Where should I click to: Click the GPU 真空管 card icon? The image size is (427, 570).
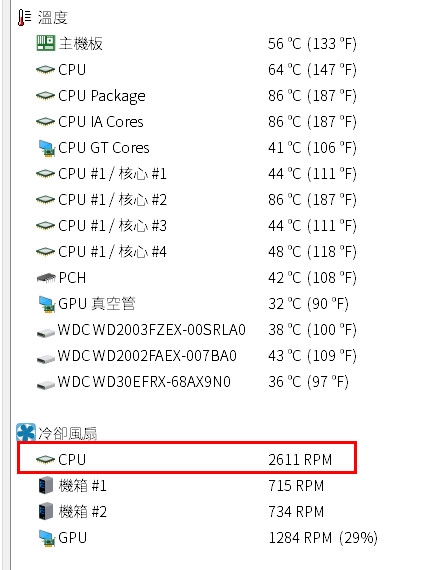(47, 304)
